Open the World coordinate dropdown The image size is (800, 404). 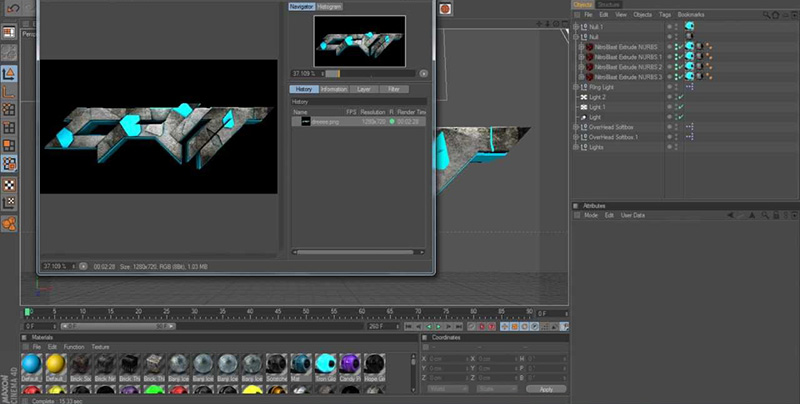(447, 389)
